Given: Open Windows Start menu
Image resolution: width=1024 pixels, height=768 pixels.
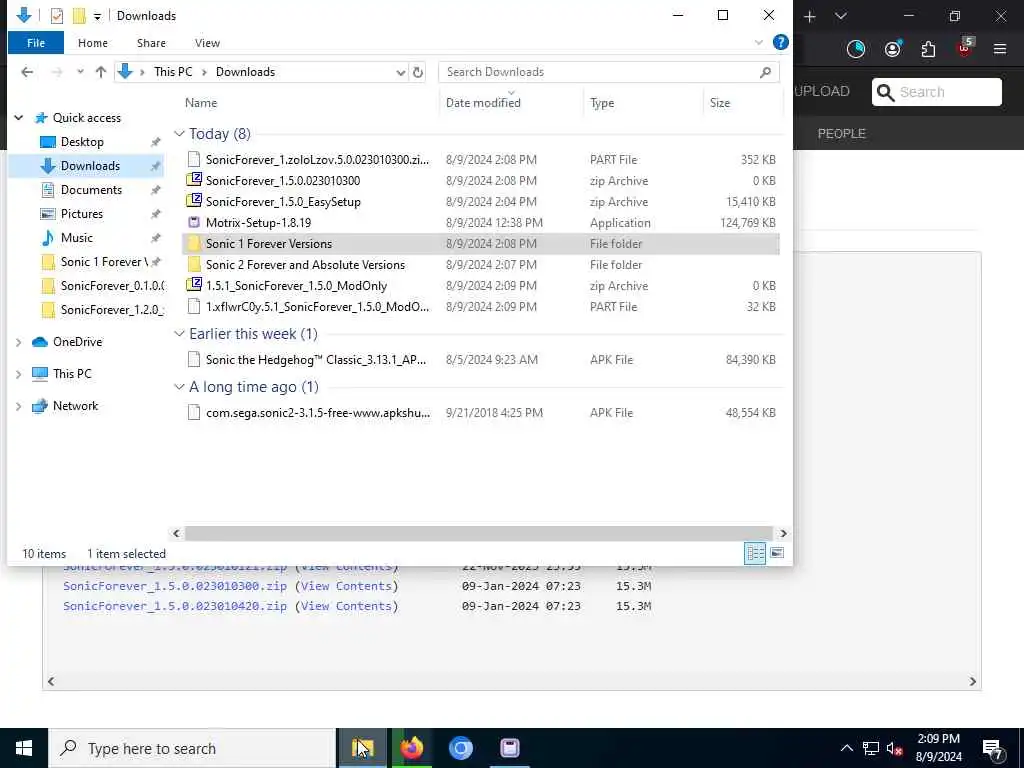Looking at the screenshot, I should click(x=24, y=748).
